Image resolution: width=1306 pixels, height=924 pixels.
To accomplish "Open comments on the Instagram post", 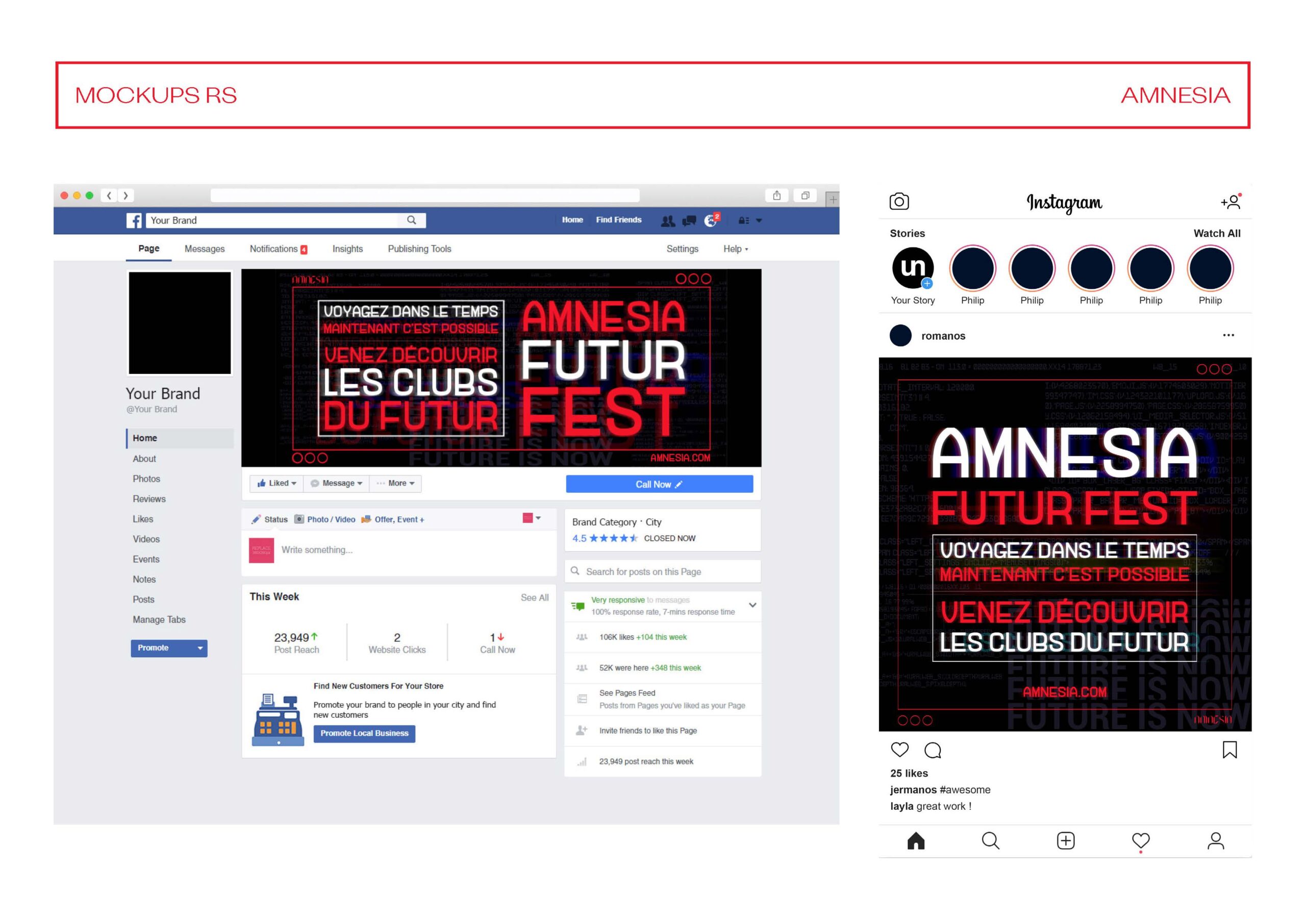I will [x=933, y=750].
